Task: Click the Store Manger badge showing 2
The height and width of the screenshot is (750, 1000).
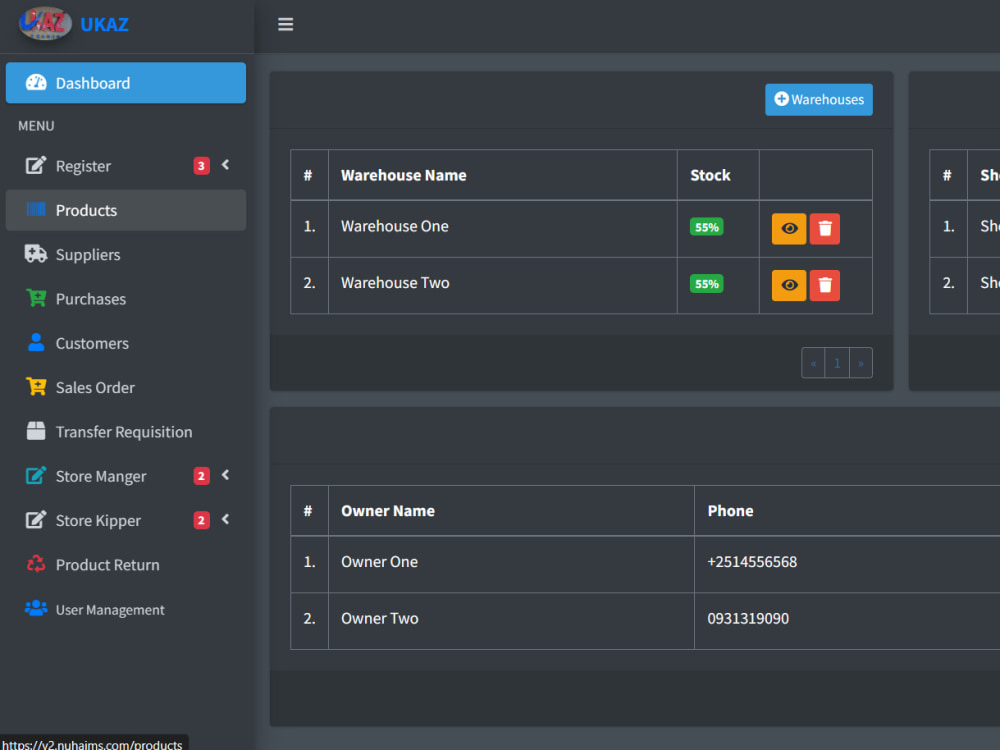Action: tap(202, 476)
